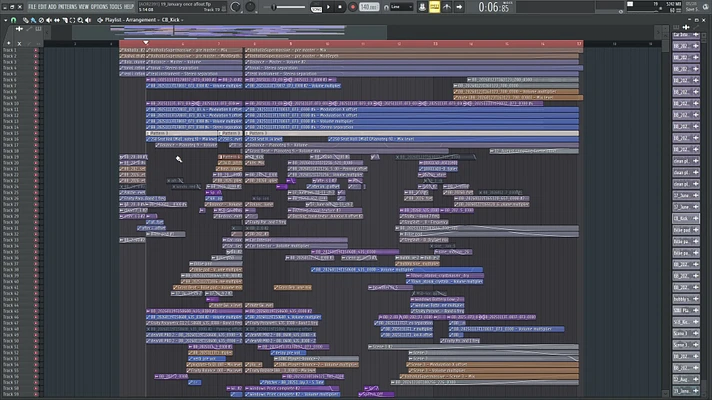The width and height of the screenshot is (712, 400).
Task: Select the Draw pencil tool
Action: coord(25,20)
